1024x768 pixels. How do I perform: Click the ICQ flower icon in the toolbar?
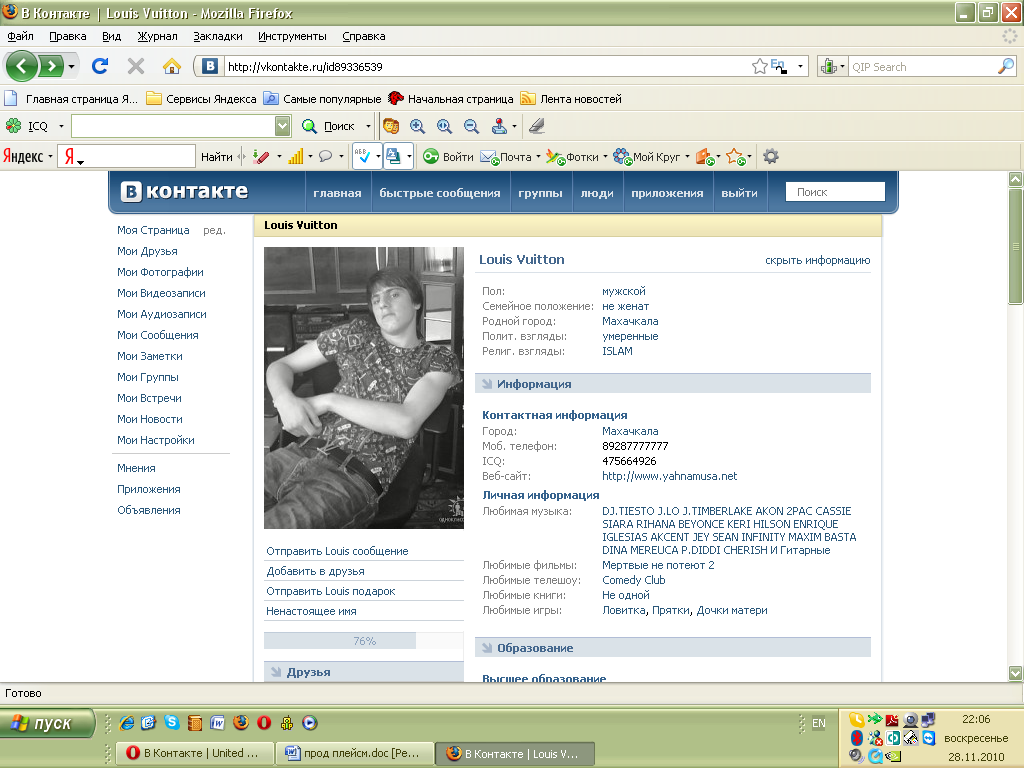click(13, 125)
